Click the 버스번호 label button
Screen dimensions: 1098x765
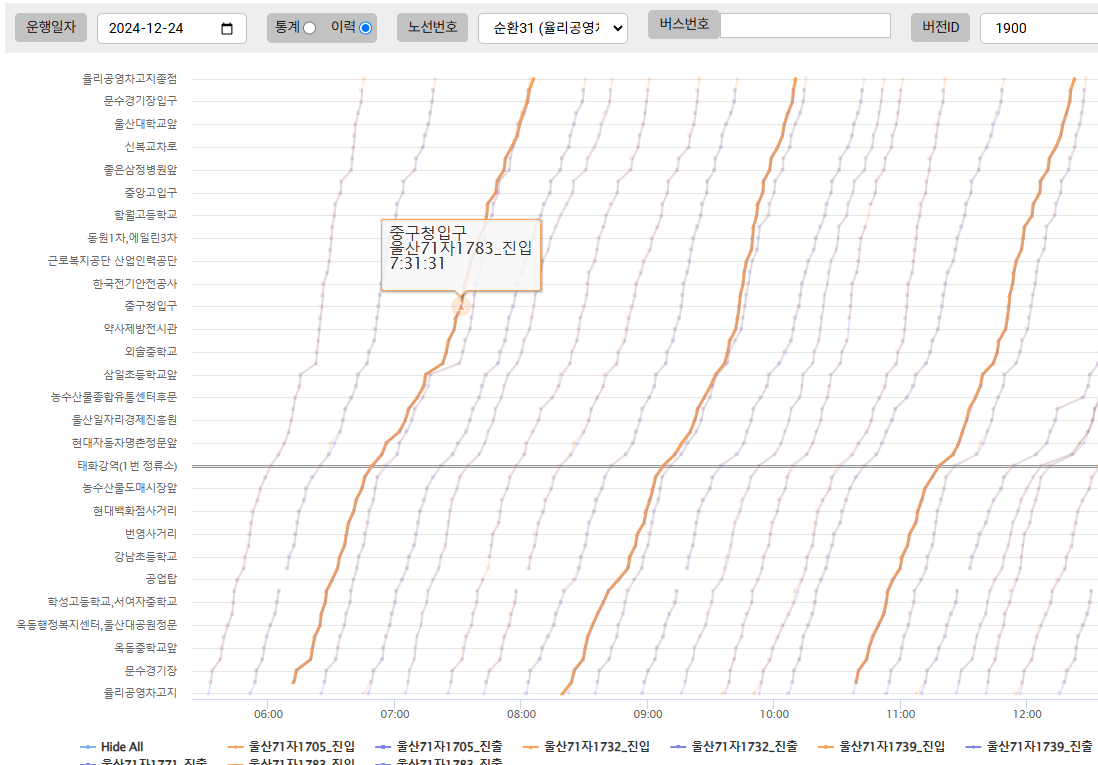(684, 24)
